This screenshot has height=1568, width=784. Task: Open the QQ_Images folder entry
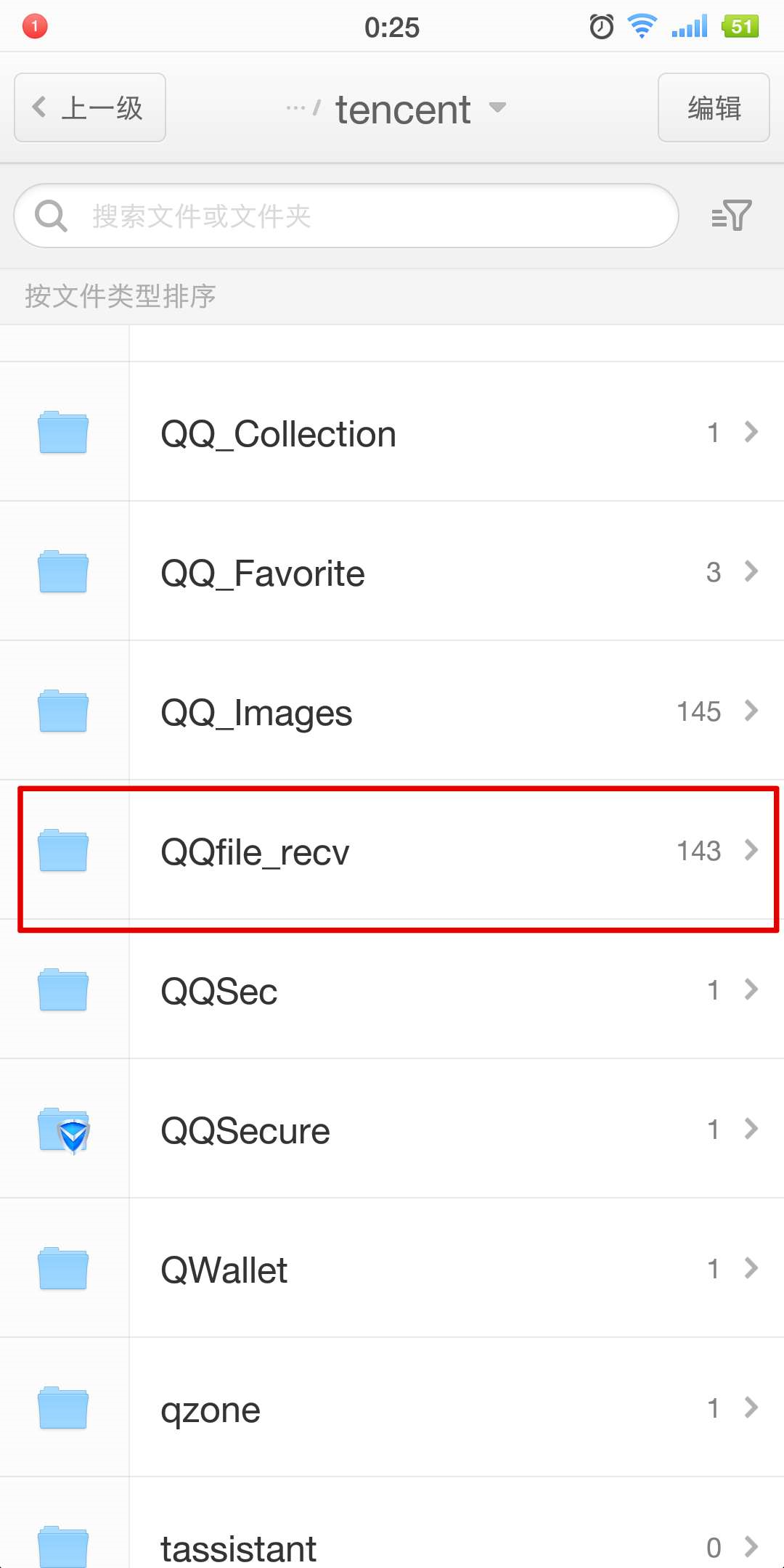pyautogui.click(x=392, y=711)
